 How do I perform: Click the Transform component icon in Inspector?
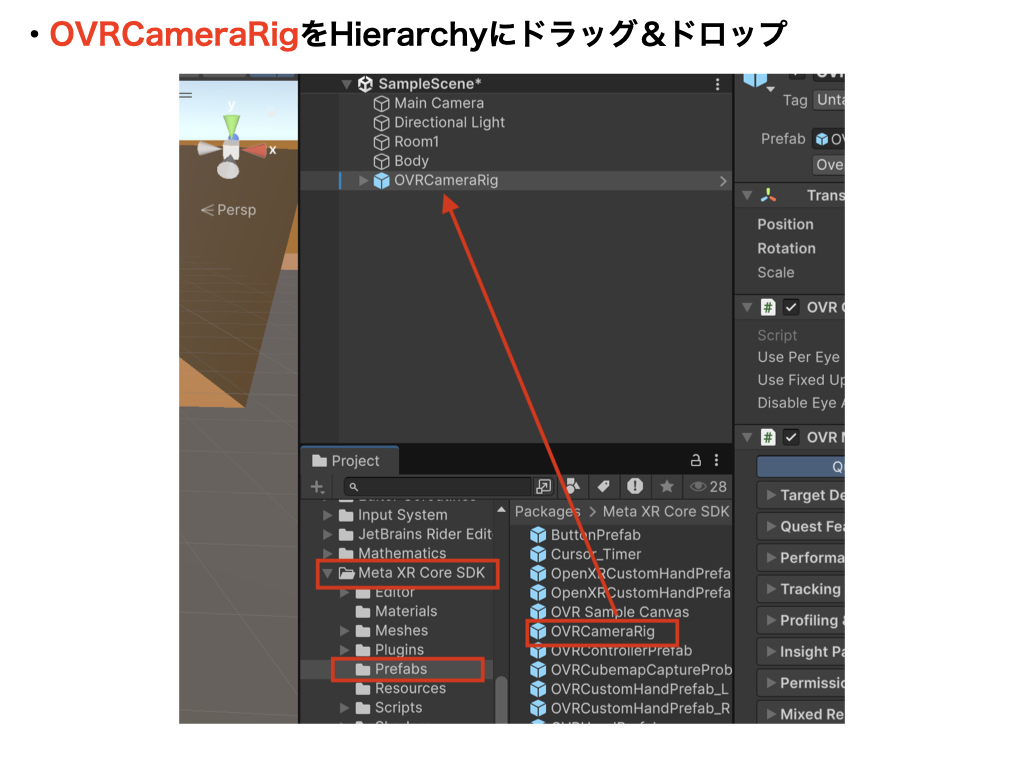click(x=770, y=194)
